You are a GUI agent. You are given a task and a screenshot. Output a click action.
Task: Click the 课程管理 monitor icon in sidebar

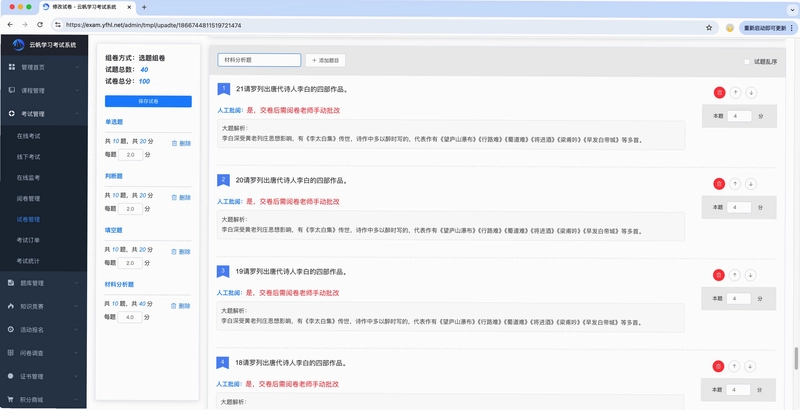click(x=11, y=90)
